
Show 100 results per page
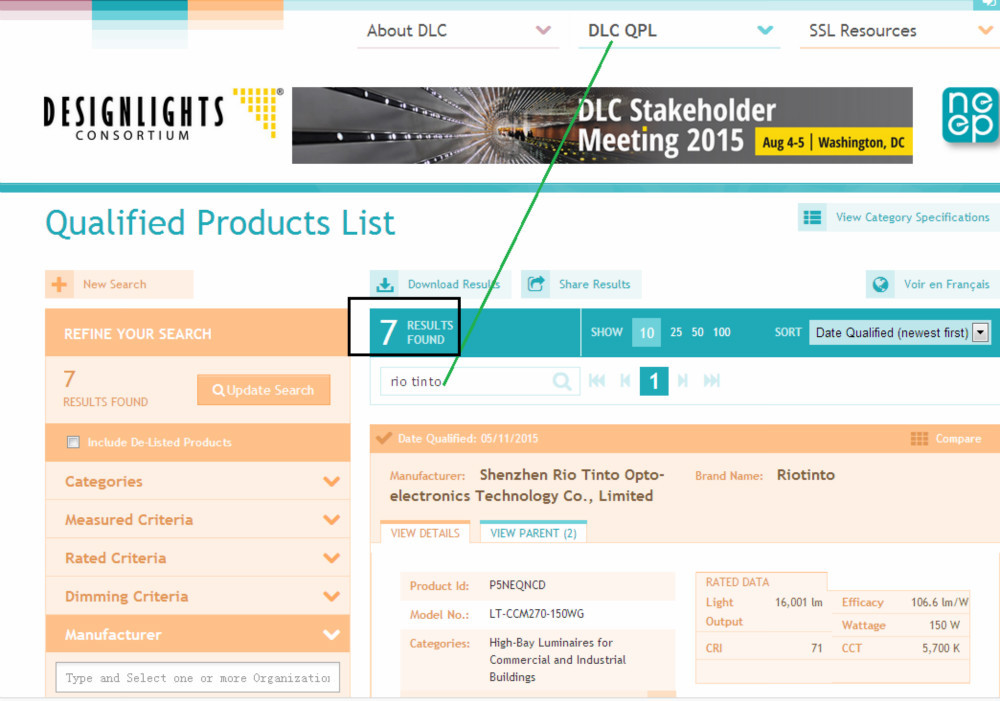tap(722, 332)
